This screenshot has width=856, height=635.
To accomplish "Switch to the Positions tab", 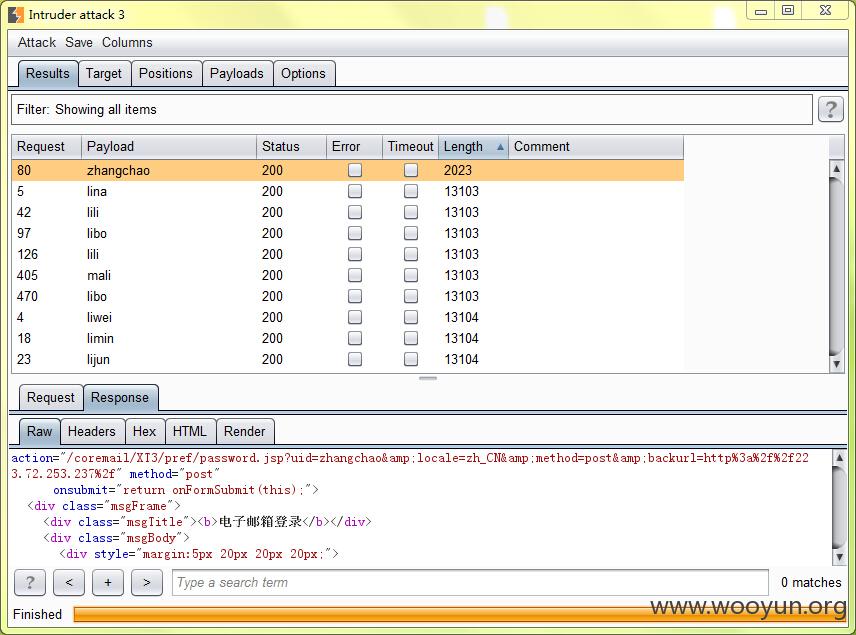I will pos(166,74).
